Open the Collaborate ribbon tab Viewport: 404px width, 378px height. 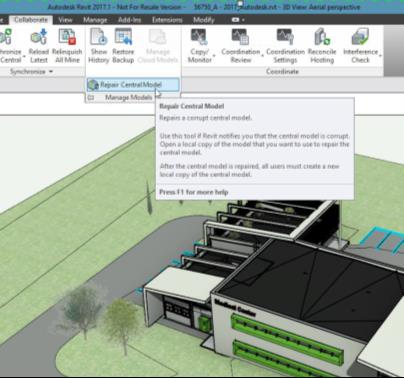pyautogui.click(x=31, y=20)
